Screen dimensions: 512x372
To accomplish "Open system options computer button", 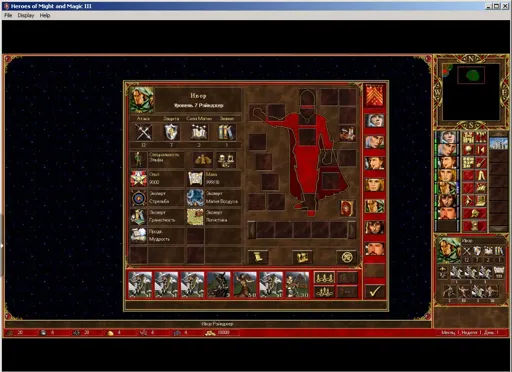I will click(480, 200).
